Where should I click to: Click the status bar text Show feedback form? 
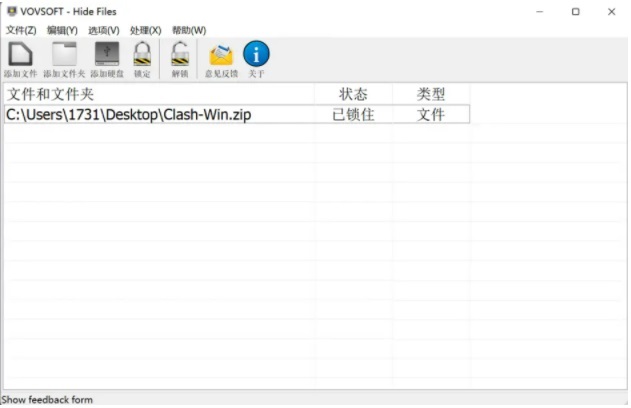coord(47,400)
